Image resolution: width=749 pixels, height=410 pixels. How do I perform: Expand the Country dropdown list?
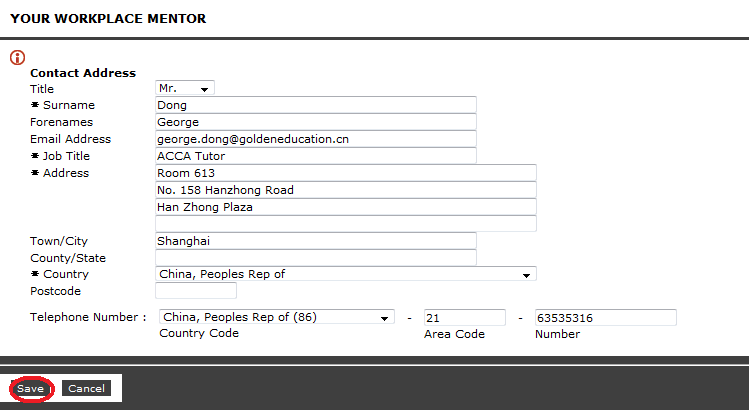346,274
